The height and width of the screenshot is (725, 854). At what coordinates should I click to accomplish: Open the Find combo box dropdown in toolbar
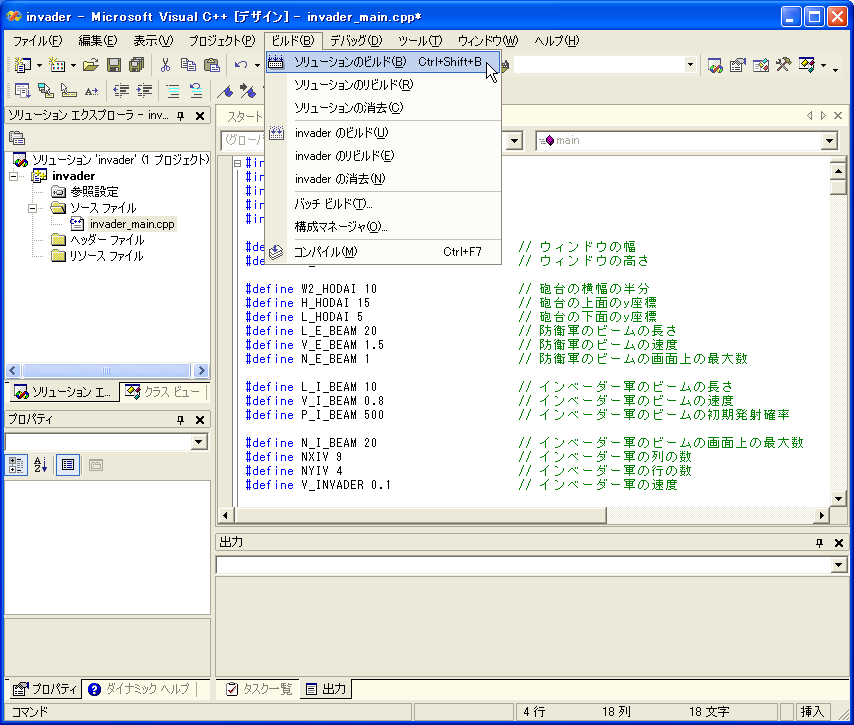tap(691, 65)
